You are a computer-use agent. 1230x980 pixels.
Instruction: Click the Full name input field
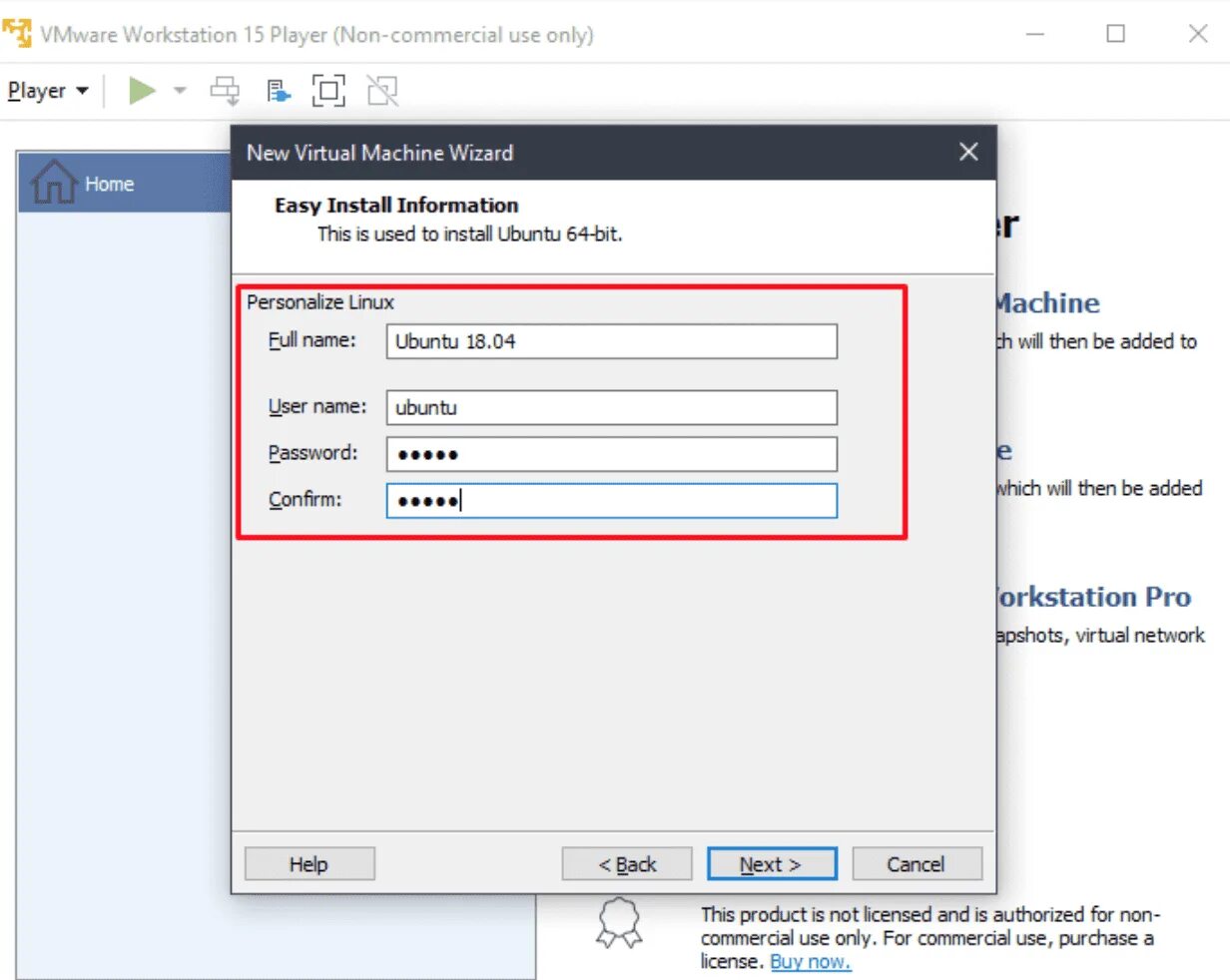(x=611, y=341)
